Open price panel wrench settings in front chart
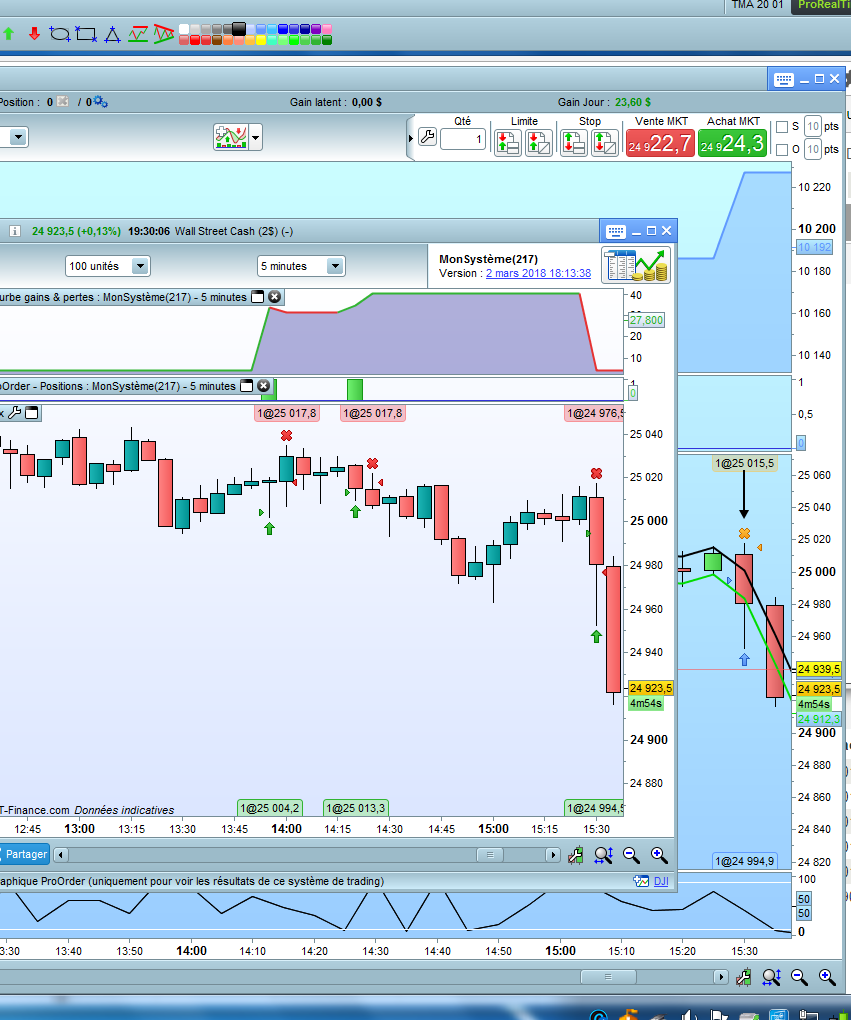The height and width of the screenshot is (1020, 851). click(x=15, y=412)
